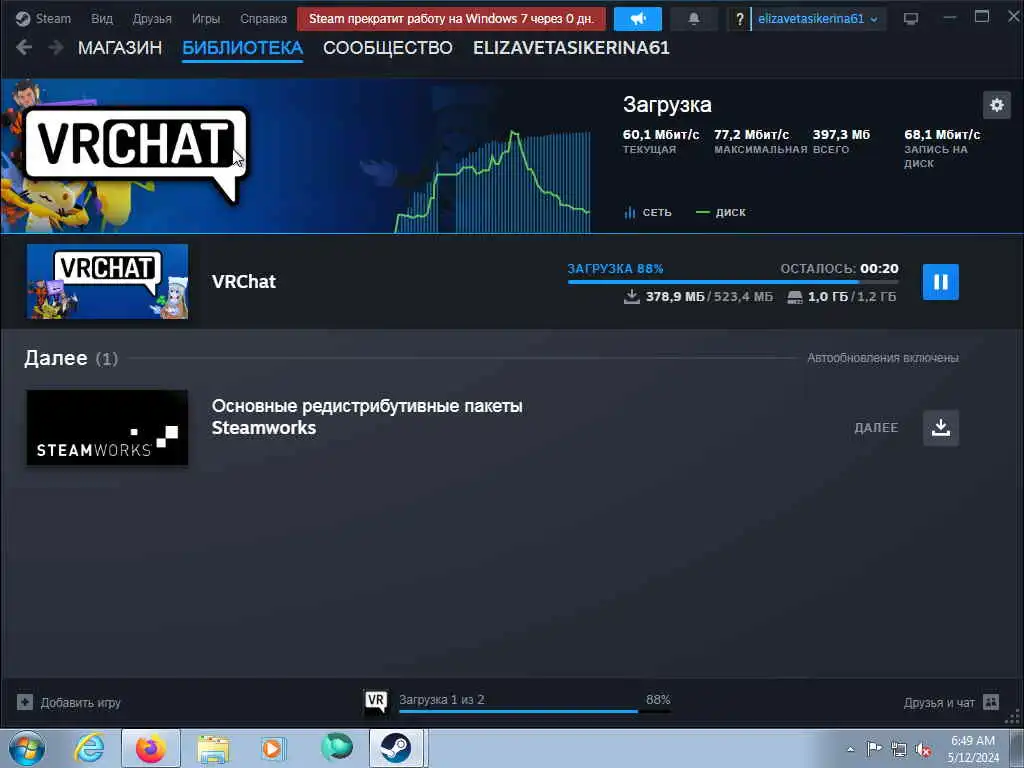Switch to the СООБЩЕСТВО tab

pos(387,48)
